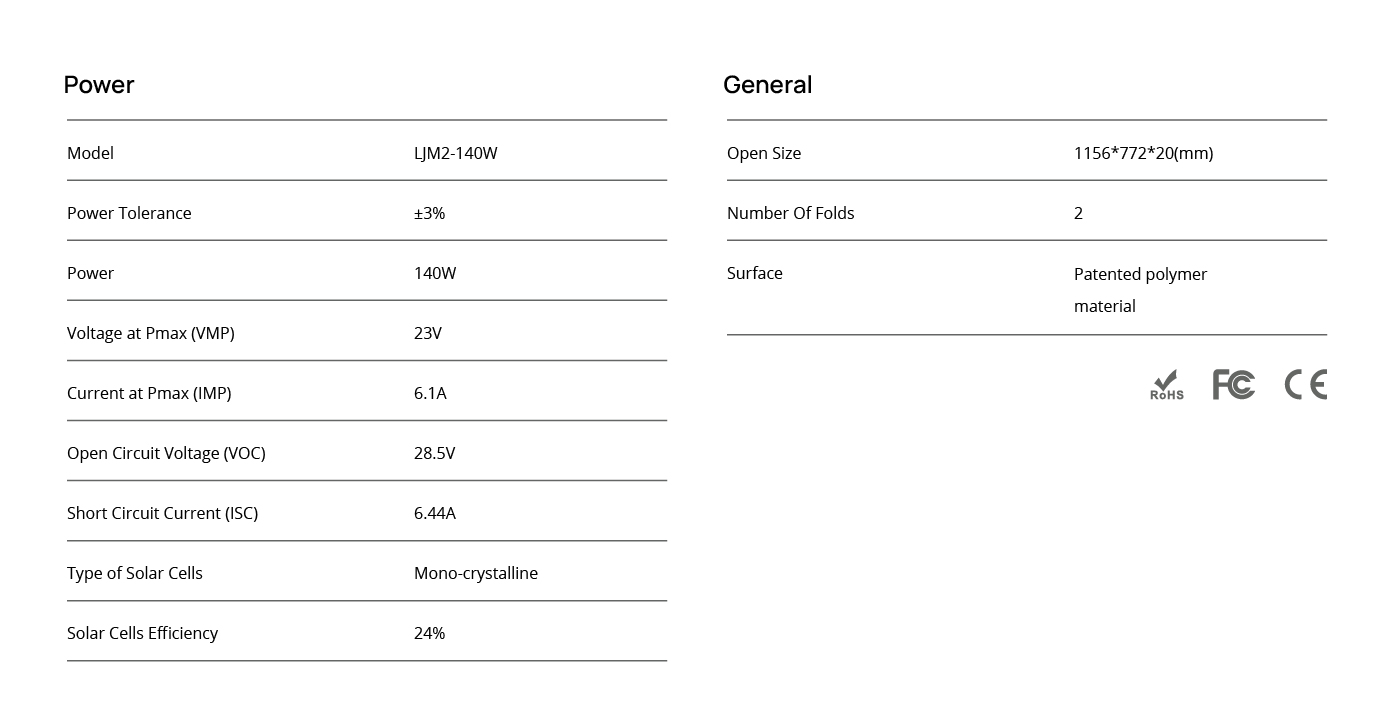Click the Number Of Folds label

pos(790,213)
